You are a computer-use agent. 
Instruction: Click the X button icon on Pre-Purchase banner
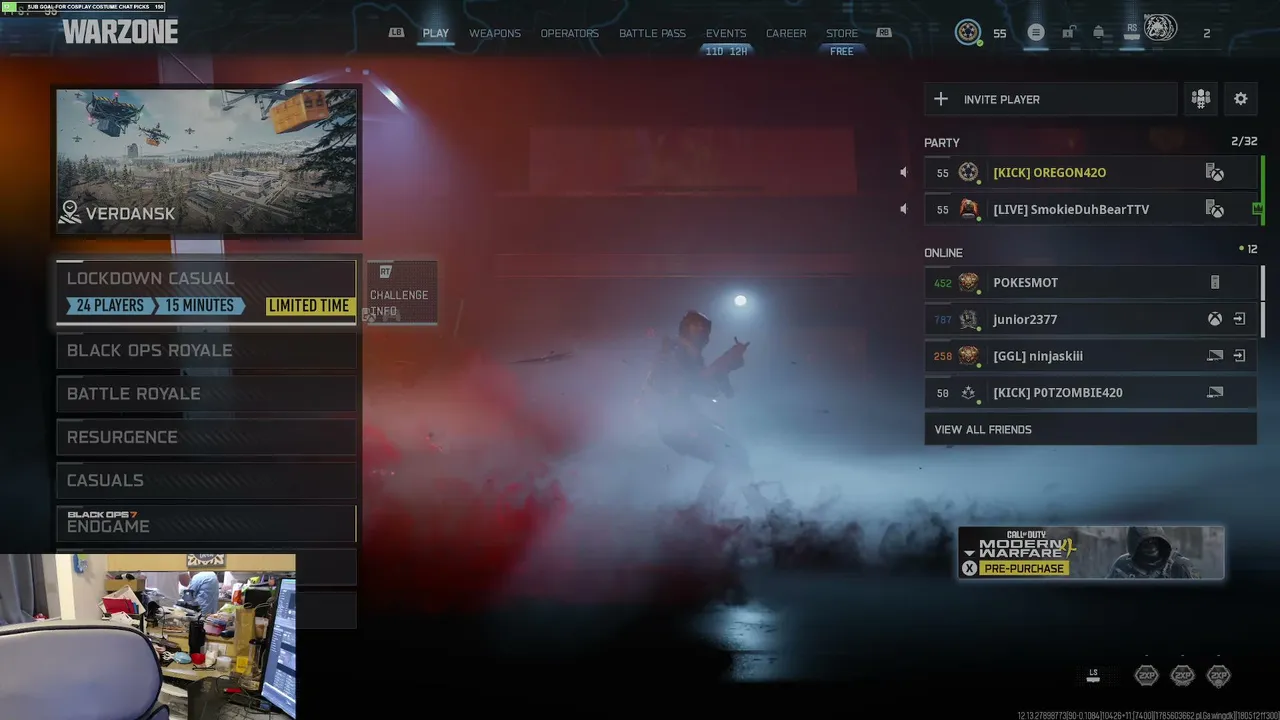point(969,568)
